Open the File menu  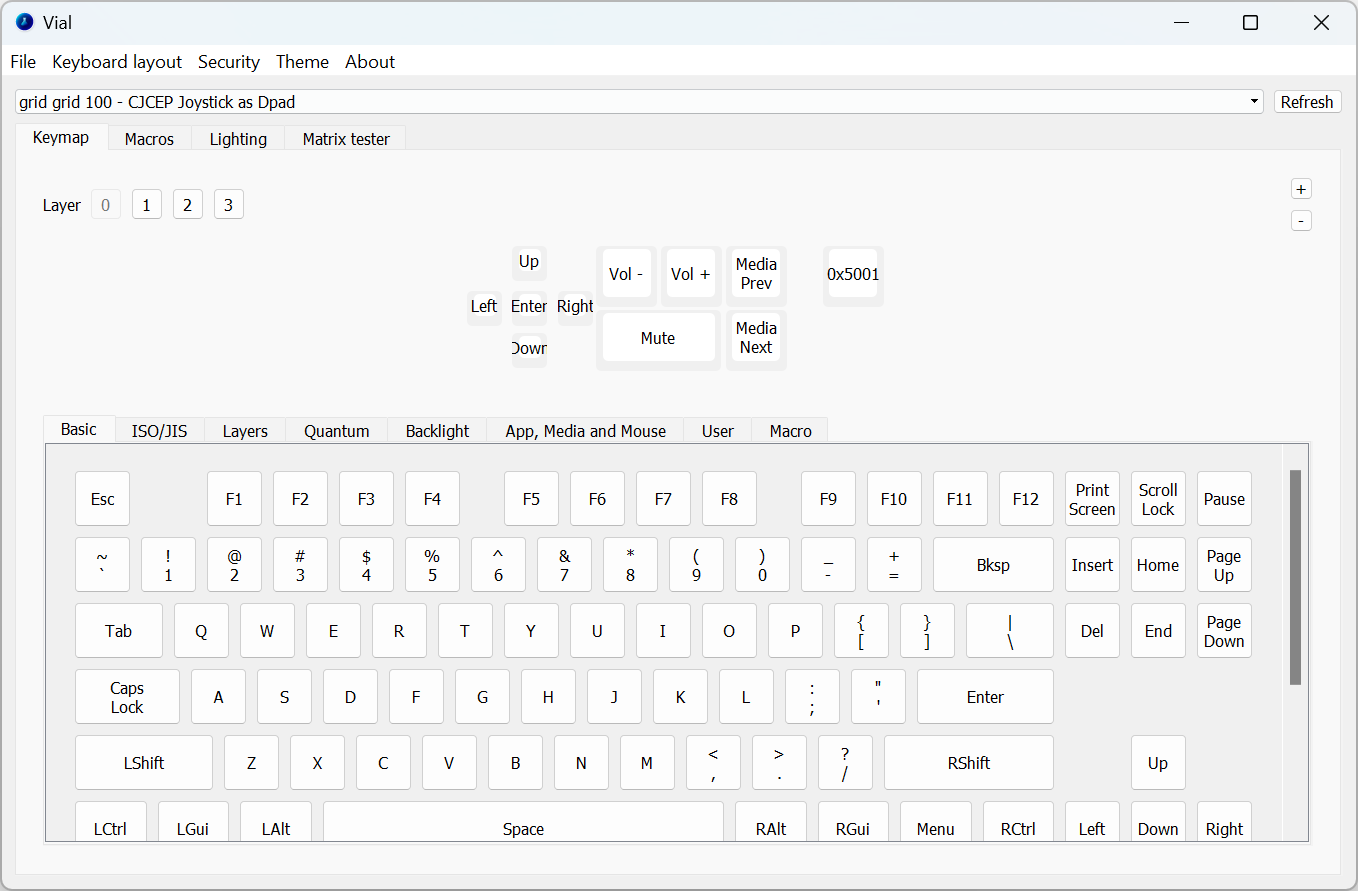(23, 62)
